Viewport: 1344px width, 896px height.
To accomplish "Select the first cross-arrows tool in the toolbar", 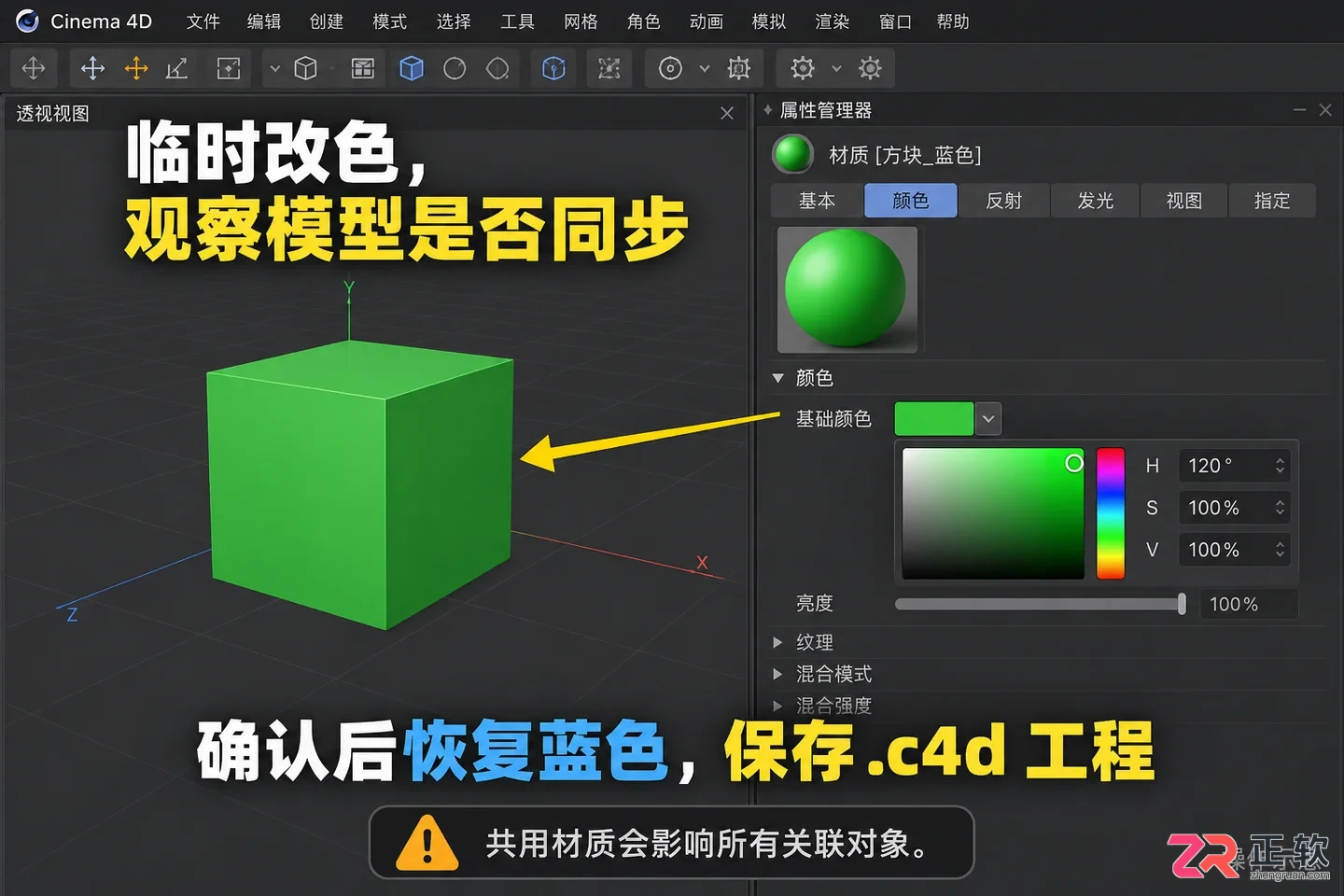I will point(34,68).
